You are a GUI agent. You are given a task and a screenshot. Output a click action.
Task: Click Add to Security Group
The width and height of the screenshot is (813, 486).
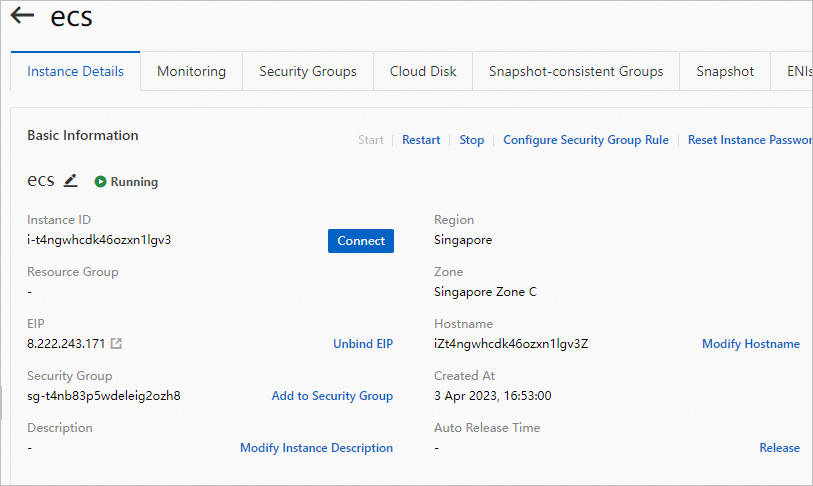[x=332, y=396]
